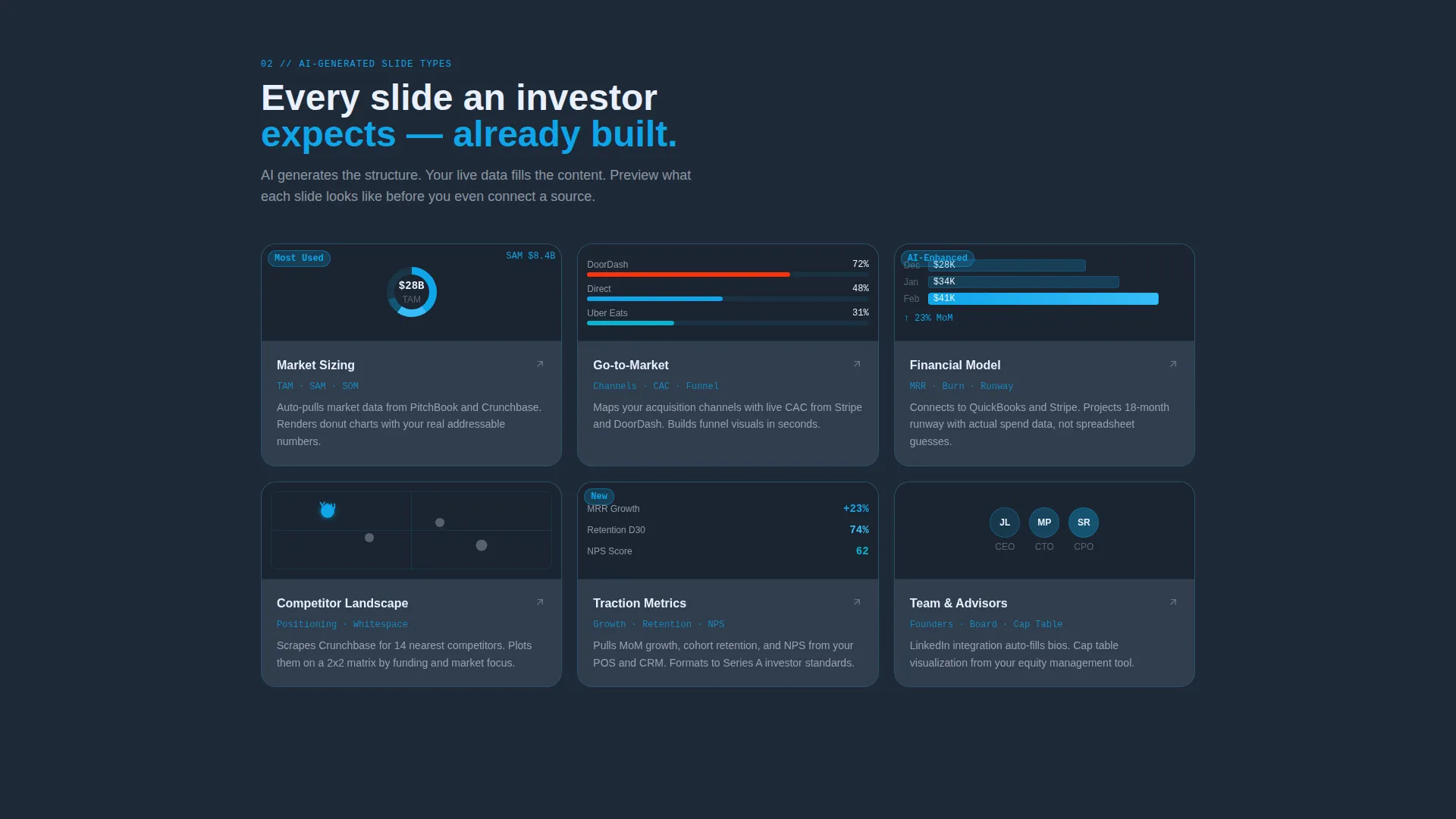Click the Go-to-Market external arrow icon

click(857, 364)
